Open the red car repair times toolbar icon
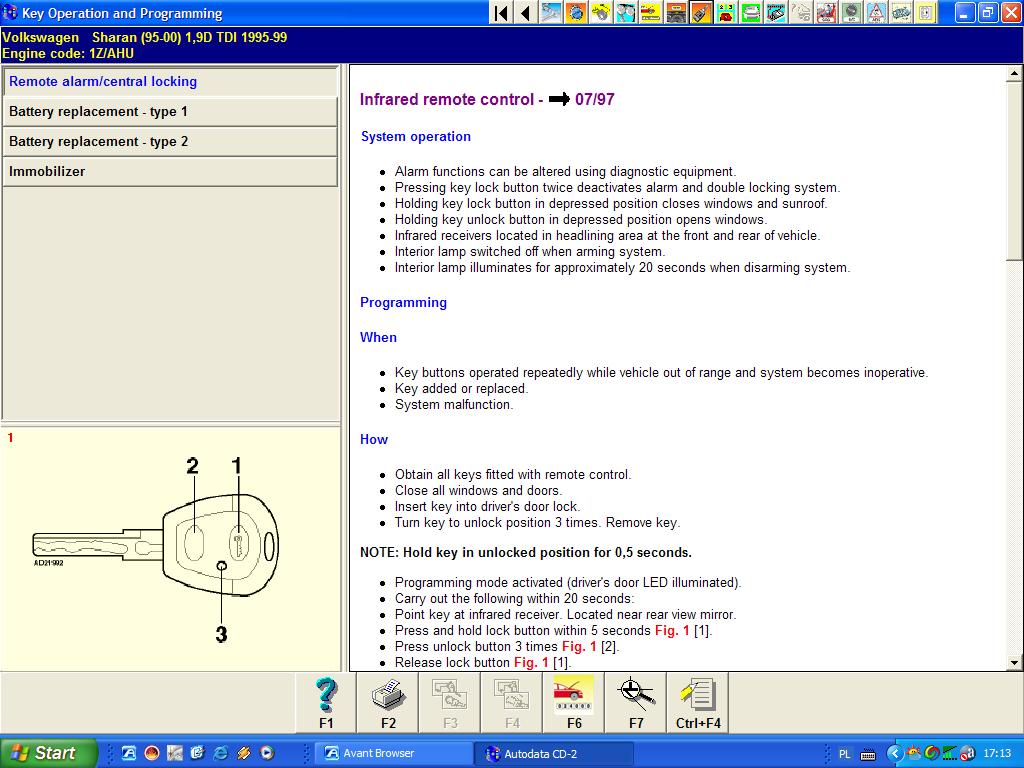1024x768 pixels. click(x=726, y=13)
